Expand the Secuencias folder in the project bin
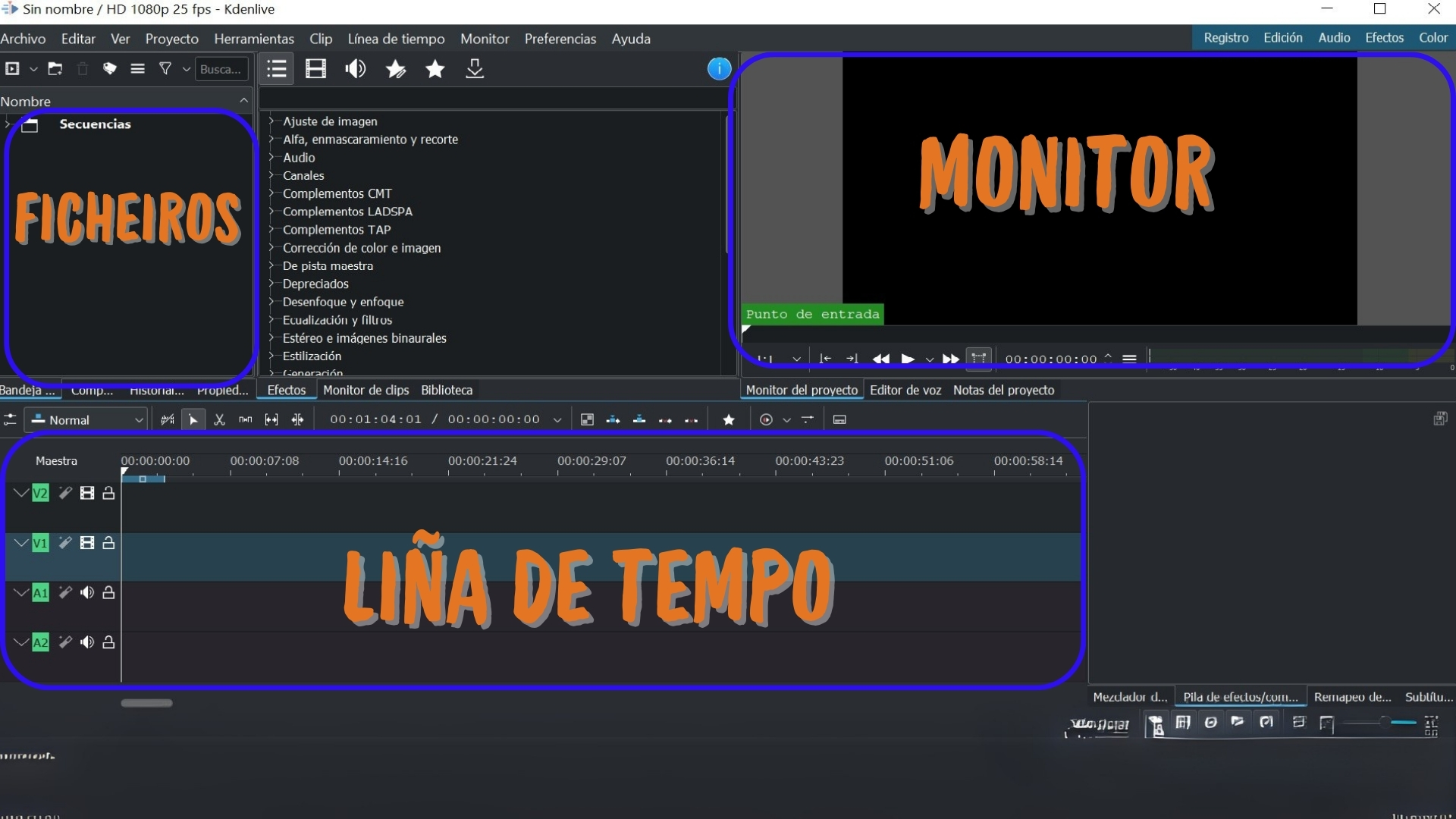Image resolution: width=1456 pixels, height=819 pixels. click(8, 124)
